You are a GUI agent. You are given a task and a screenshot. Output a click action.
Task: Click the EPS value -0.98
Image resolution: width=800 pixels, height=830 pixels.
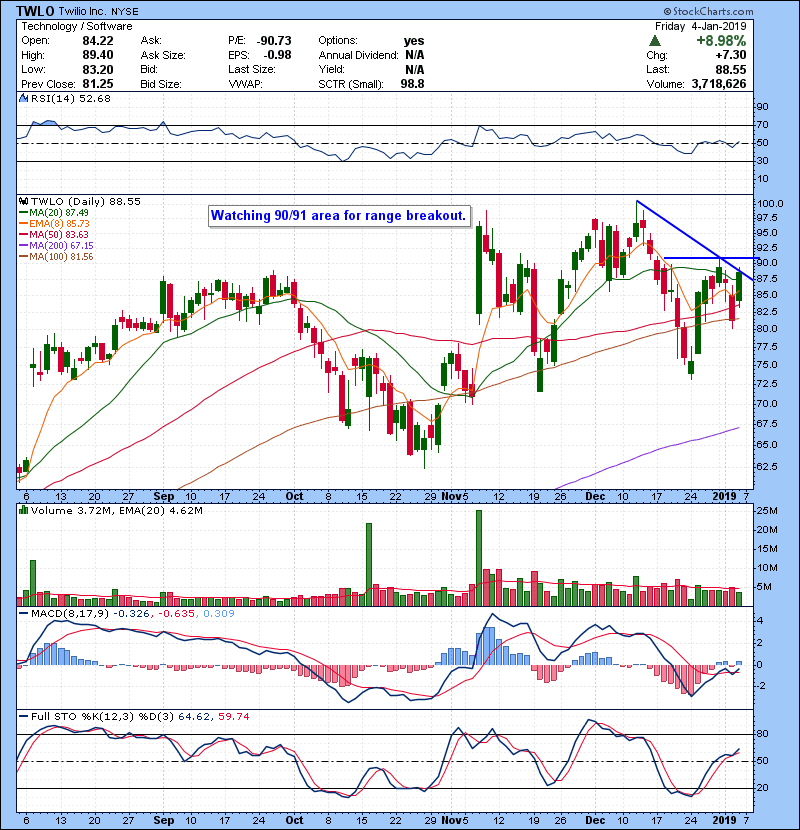click(277, 55)
